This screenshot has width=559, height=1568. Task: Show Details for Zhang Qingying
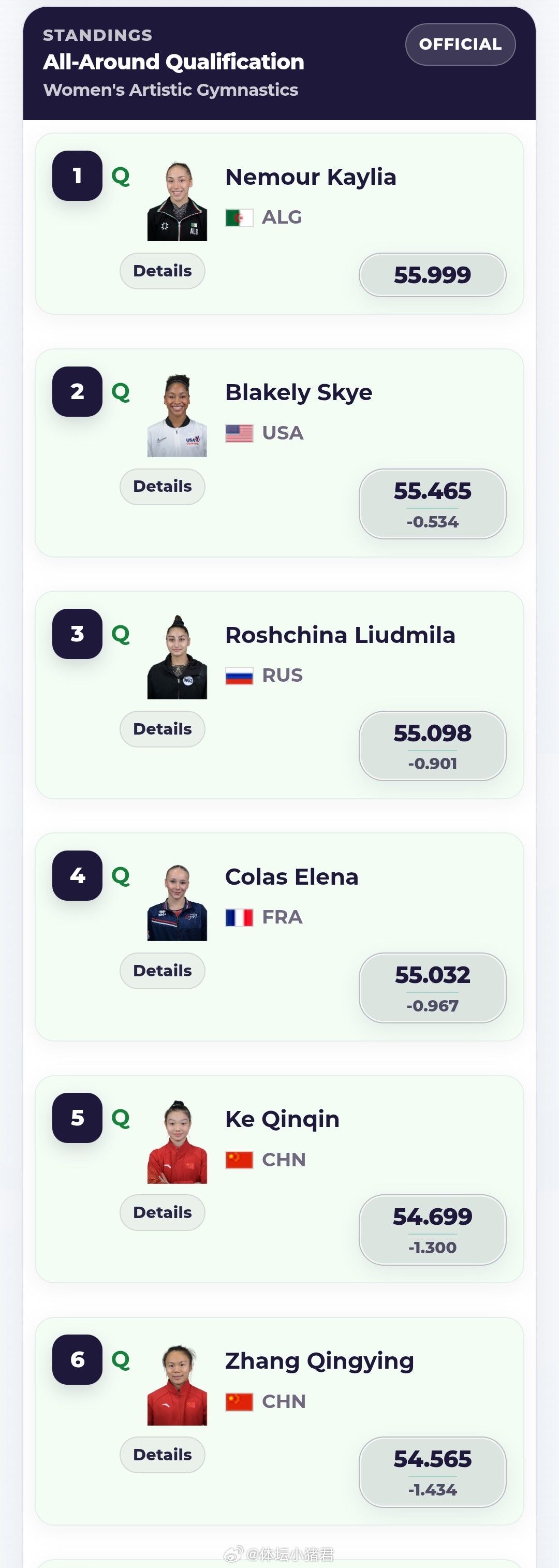pyautogui.click(x=162, y=1455)
